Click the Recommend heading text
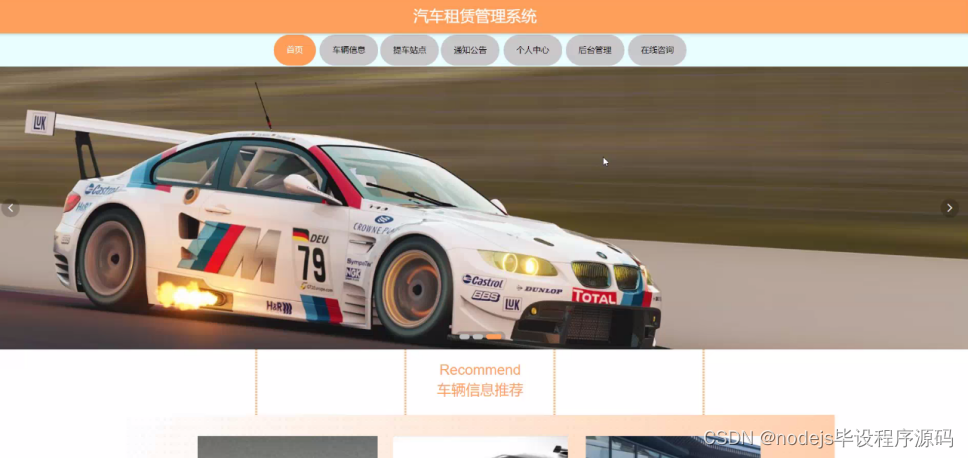The height and width of the screenshot is (458, 968). click(480, 370)
